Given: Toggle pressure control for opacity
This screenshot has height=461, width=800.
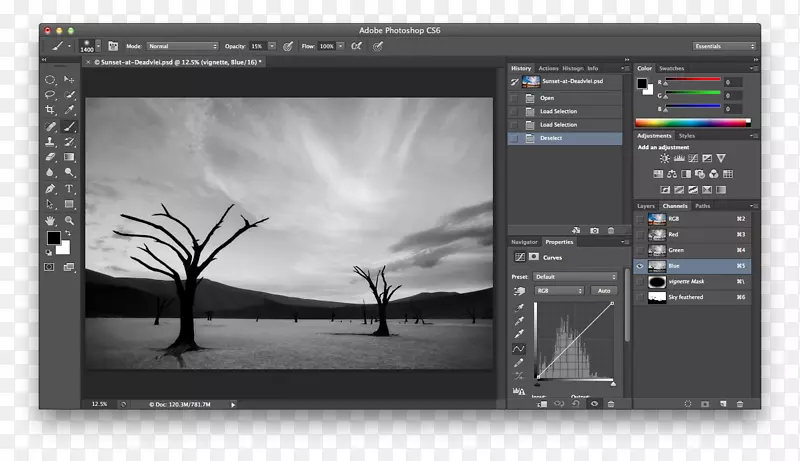Looking at the screenshot, I should (x=288, y=46).
